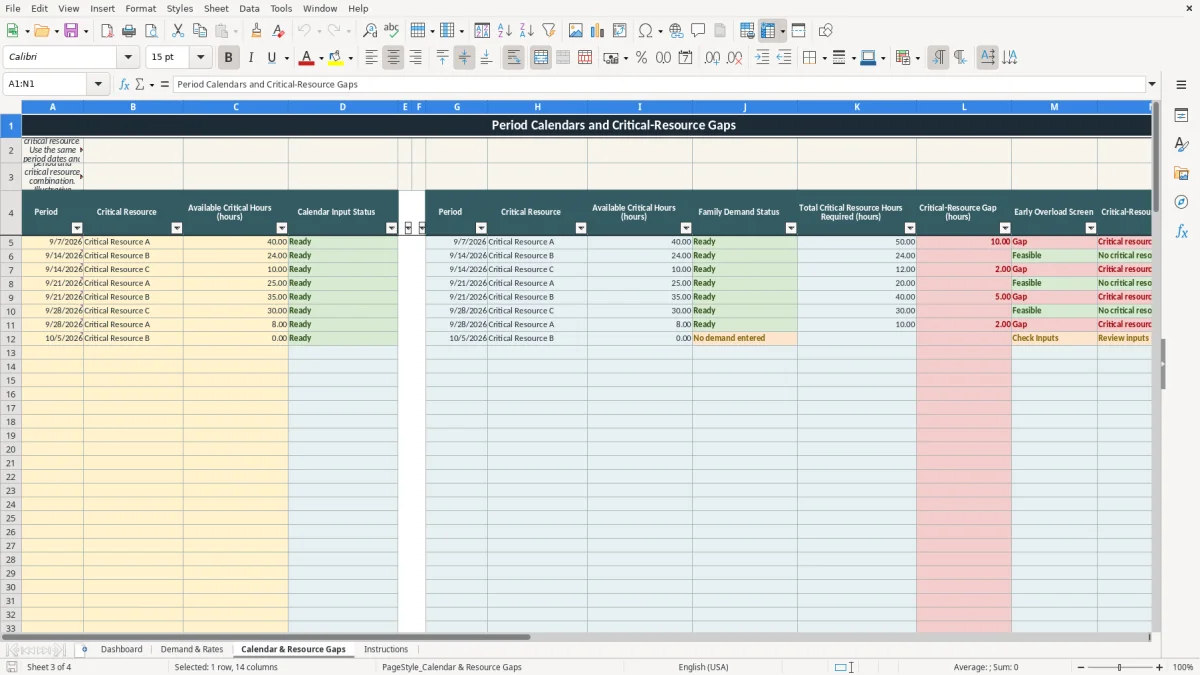This screenshot has width=1200, height=675.
Task: Click the zoom-in plus button
Action: [1160, 667]
